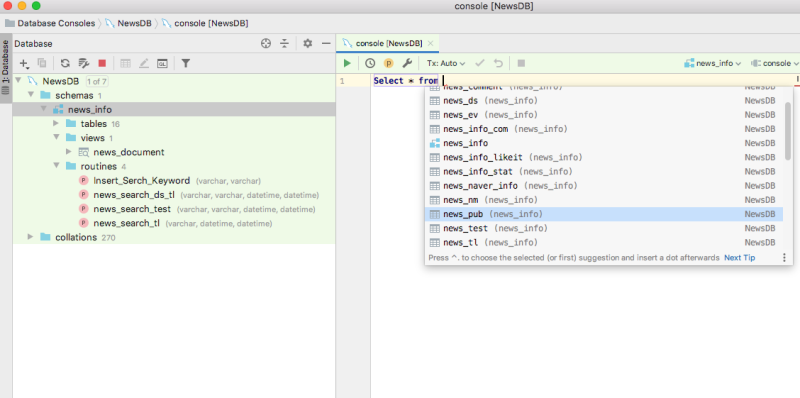The width and height of the screenshot is (800, 398).
Task: Open the console session dropdown
Action: click(774, 63)
